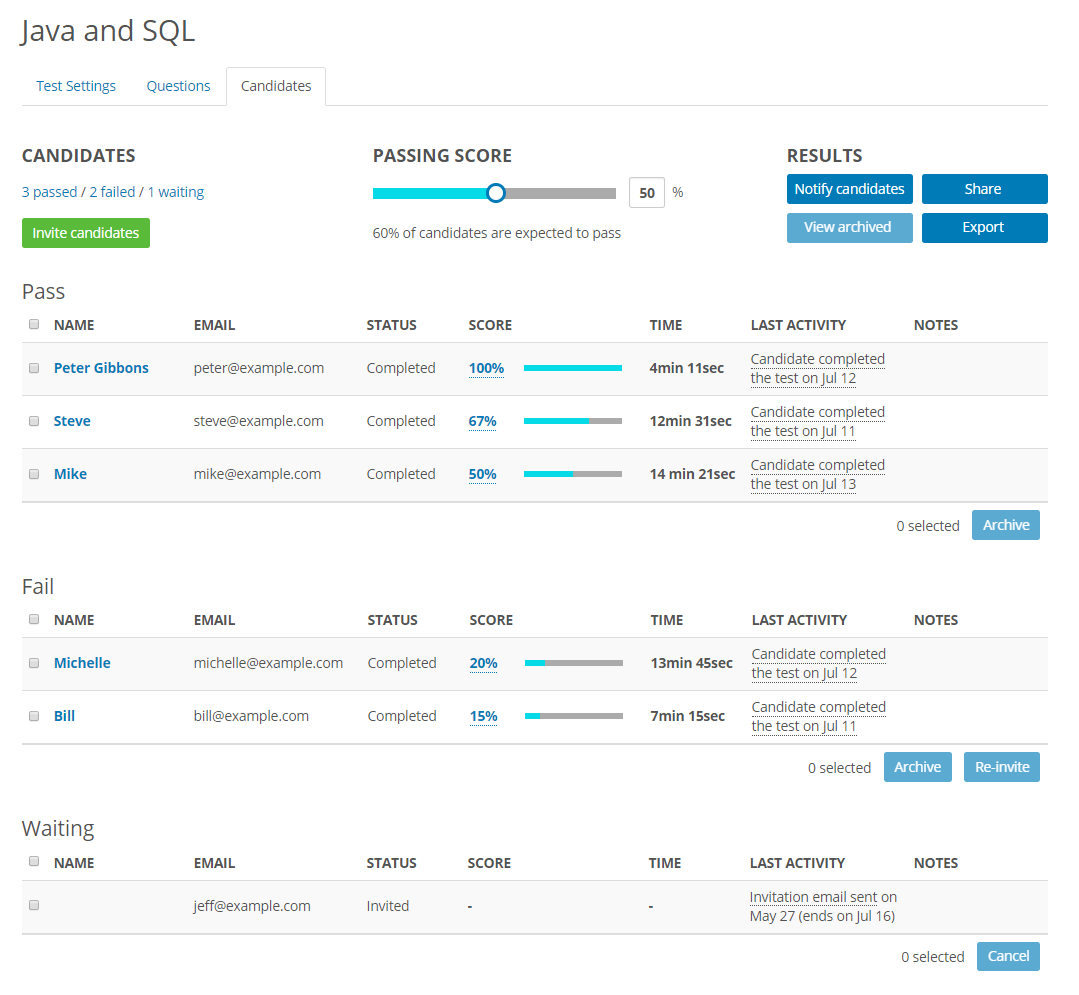The width and height of the screenshot is (1079, 995).
Task: Tick the checkbox for Michelle
Action: point(34,663)
